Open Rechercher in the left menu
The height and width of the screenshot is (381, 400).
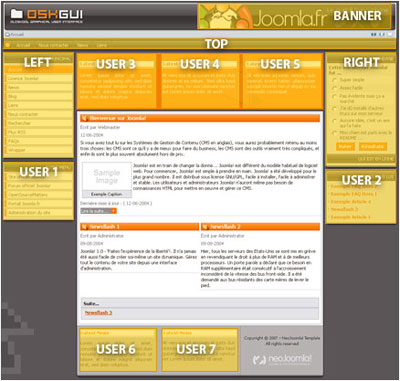(39, 123)
